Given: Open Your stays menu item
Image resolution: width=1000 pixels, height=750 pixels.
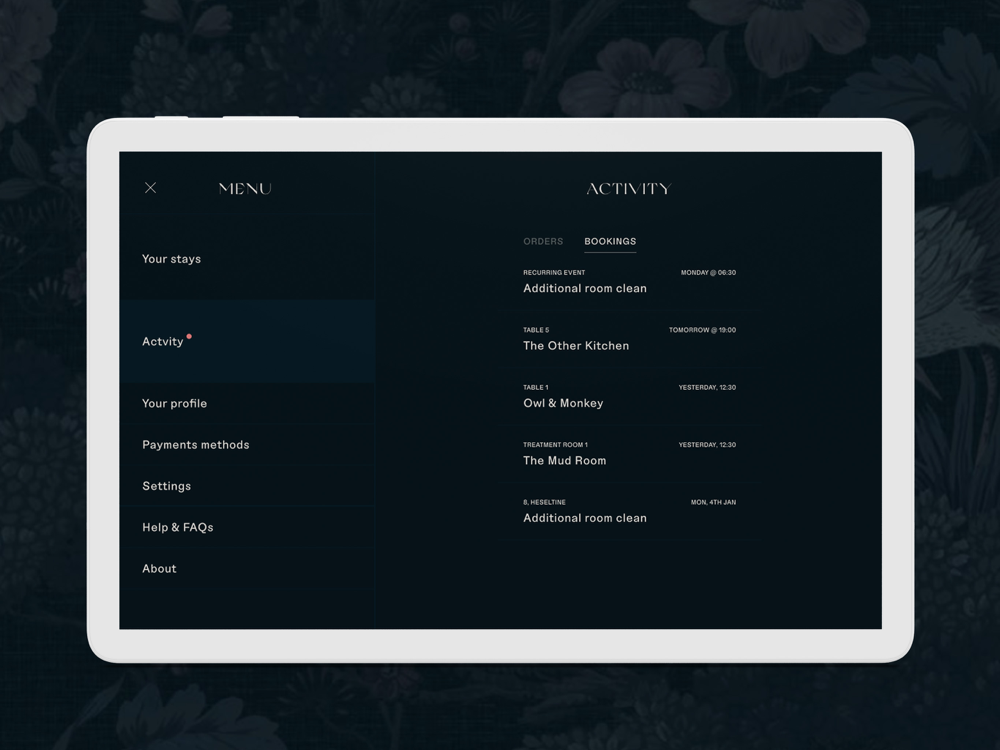Looking at the screenshot, I should (x=247, y=258).
